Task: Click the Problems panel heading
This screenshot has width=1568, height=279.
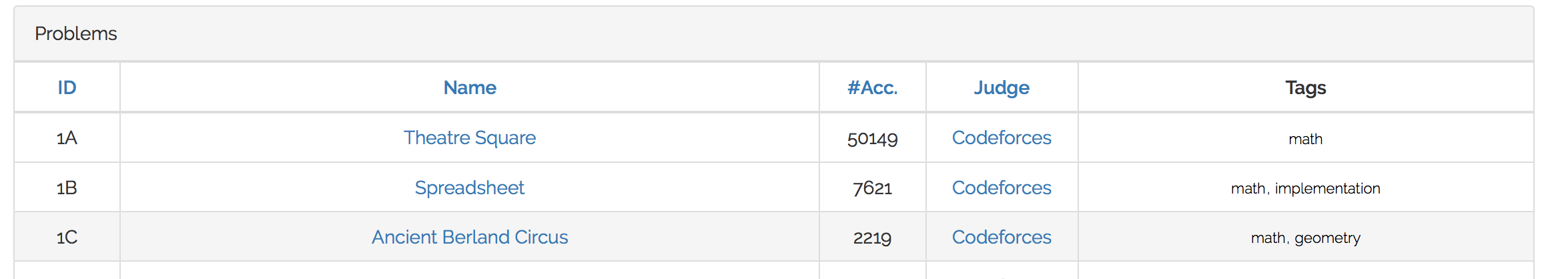Action: tap(76, 33)
